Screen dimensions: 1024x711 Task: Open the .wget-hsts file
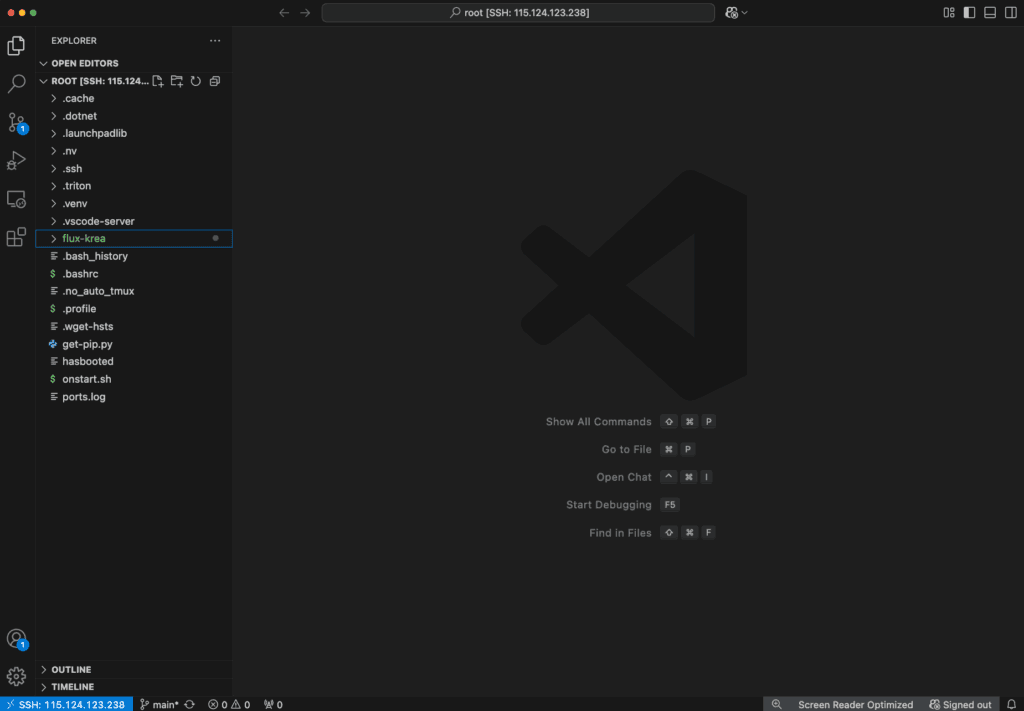click(134, 326)
